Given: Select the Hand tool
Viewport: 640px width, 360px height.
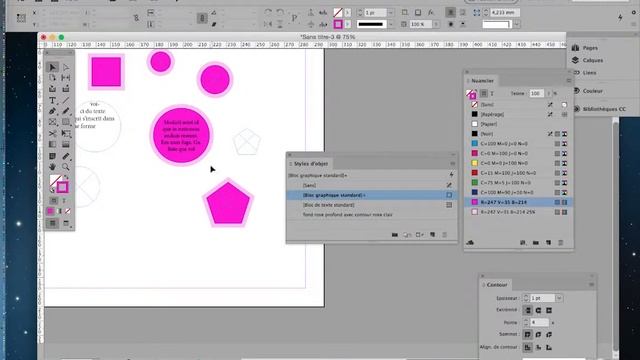Looking at the screenshot, I should pyautogui.click(x=52, y=167).
